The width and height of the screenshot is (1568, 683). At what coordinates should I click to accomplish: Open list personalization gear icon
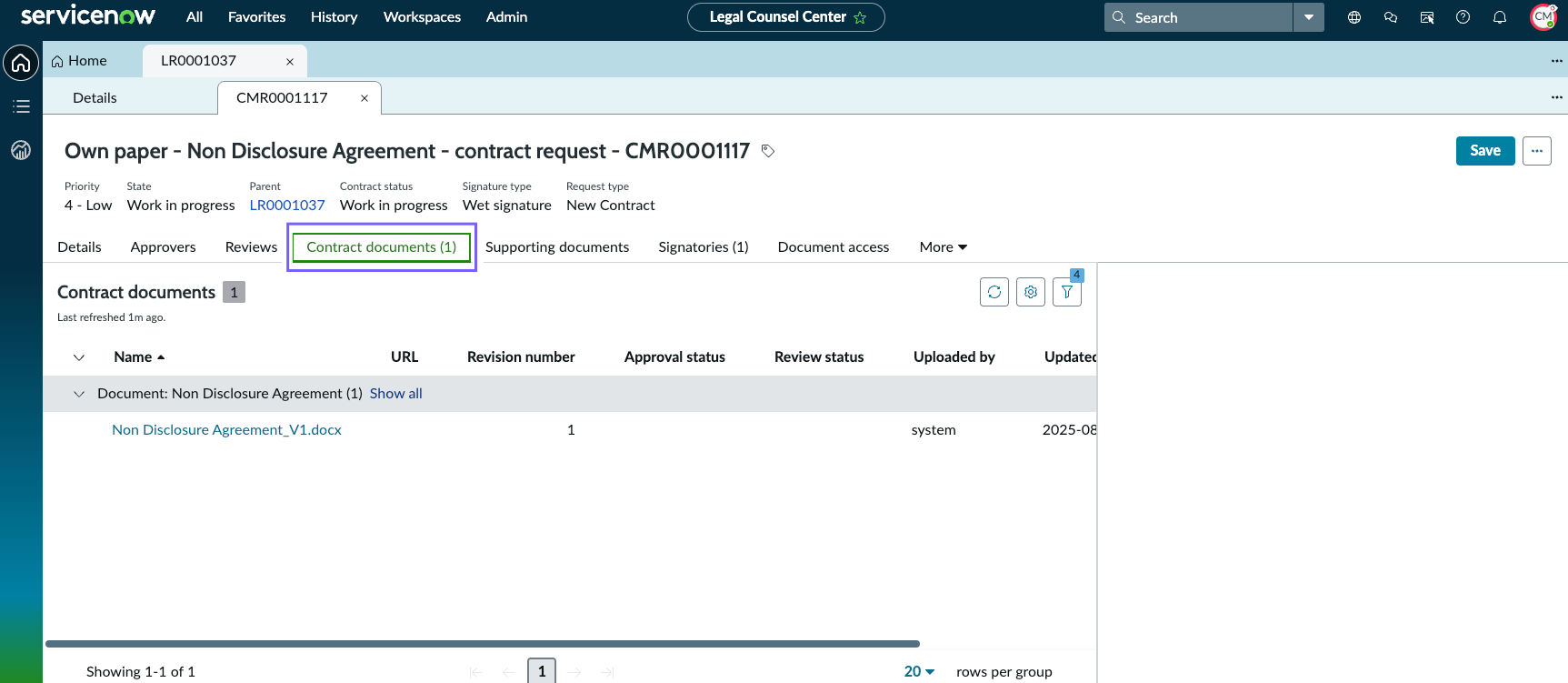point(1031,292)
